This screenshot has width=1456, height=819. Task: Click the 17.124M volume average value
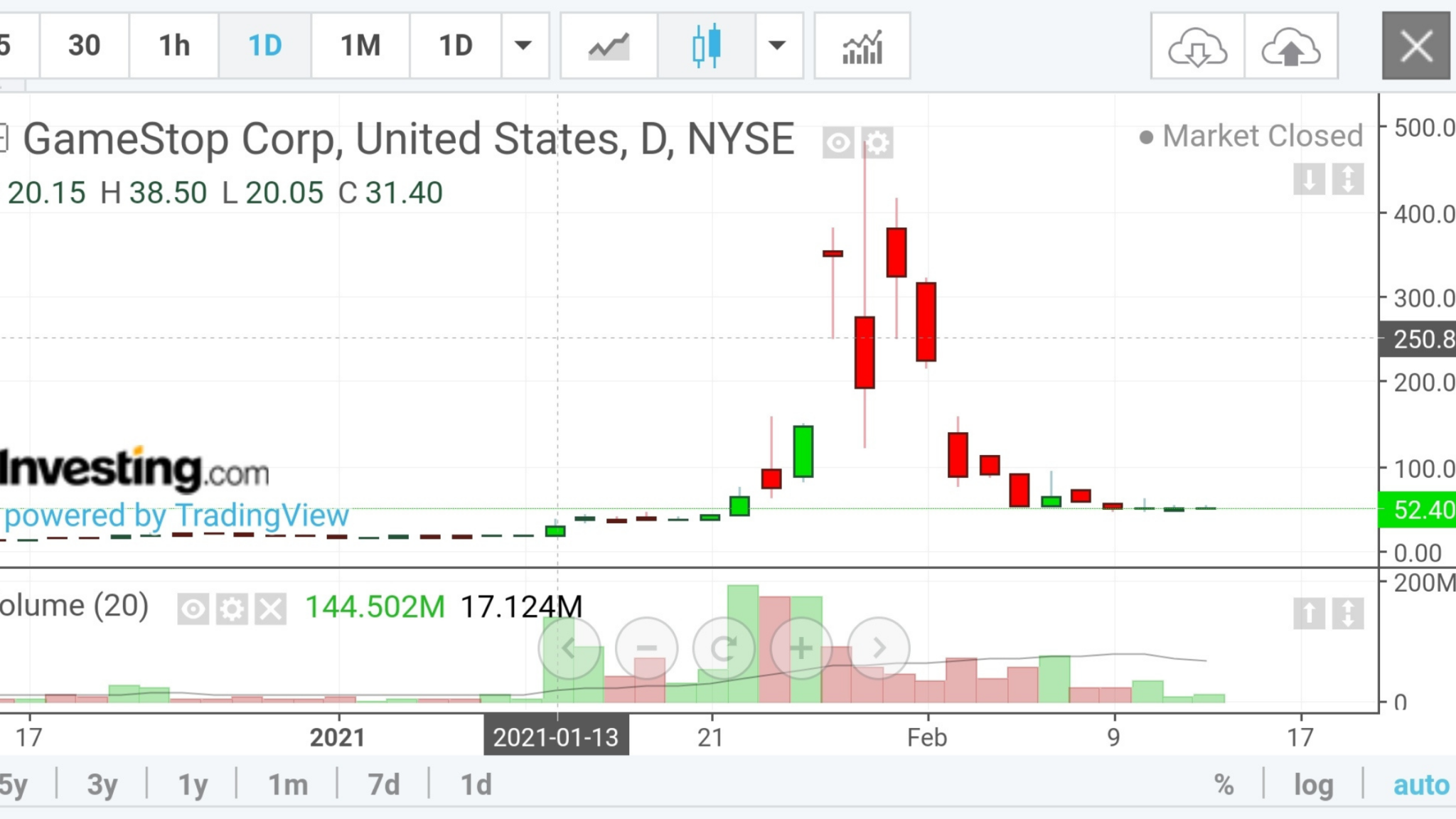click(522, 607)
